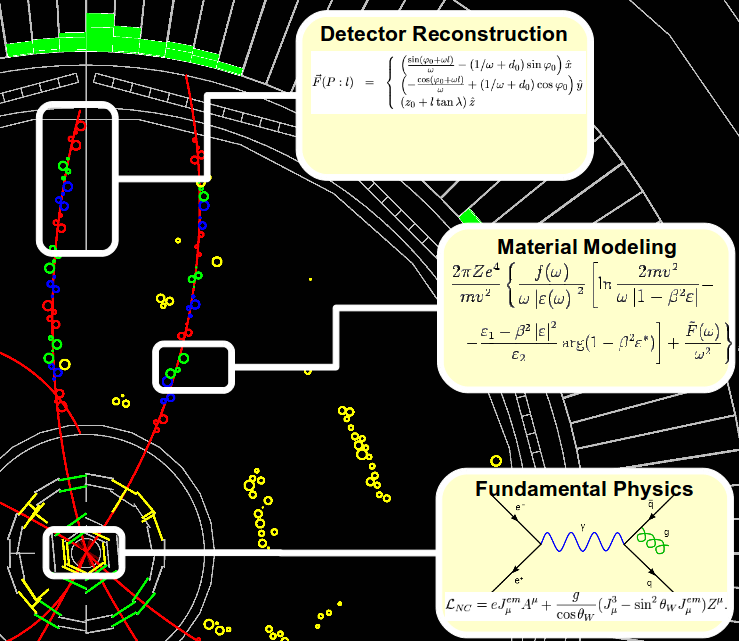
Task: Click the e⁻ label on the Feynman diagram
Action: pyautogui.click(x=520, y=507)
